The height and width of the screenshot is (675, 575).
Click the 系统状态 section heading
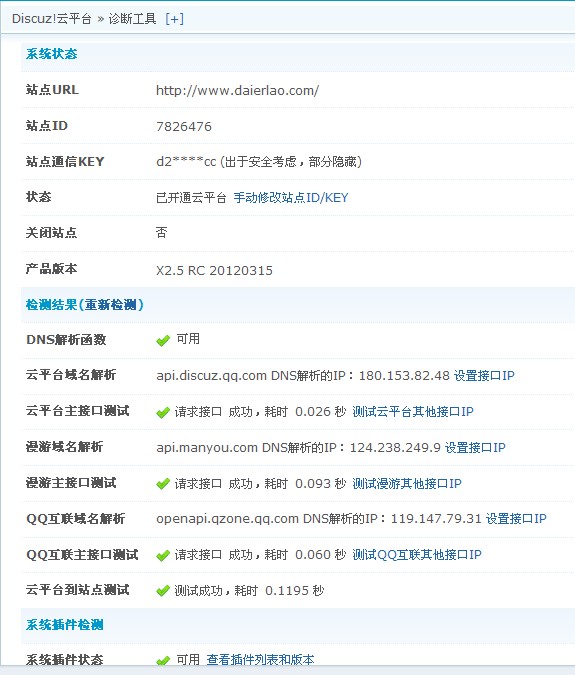[x=52, y=54]
